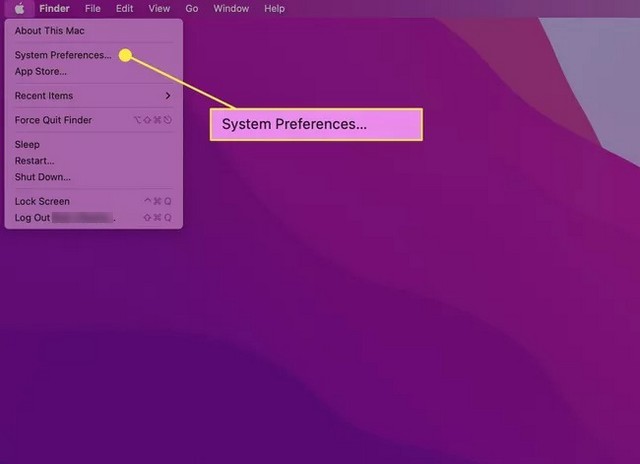The height and width of the screenshot is (464, 640).
Task: Click the Apple logo in menu bar
Action: 19,9
